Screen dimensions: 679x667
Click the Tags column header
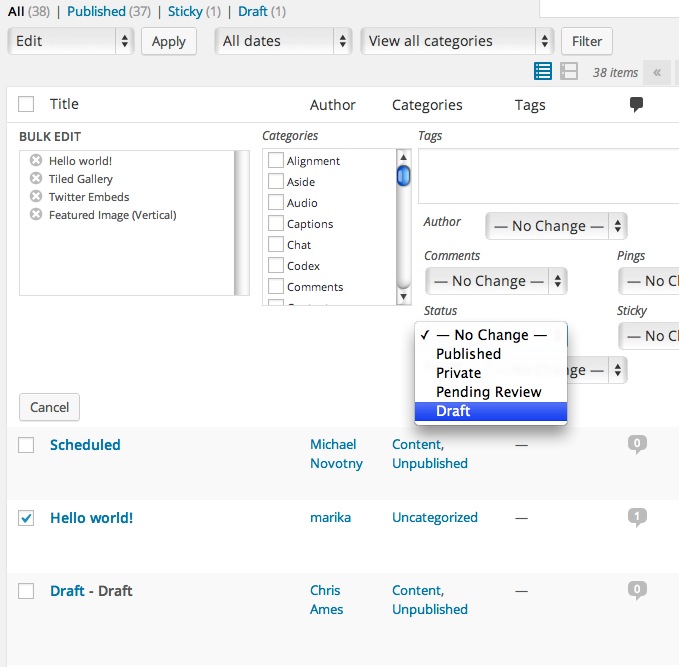530,105
